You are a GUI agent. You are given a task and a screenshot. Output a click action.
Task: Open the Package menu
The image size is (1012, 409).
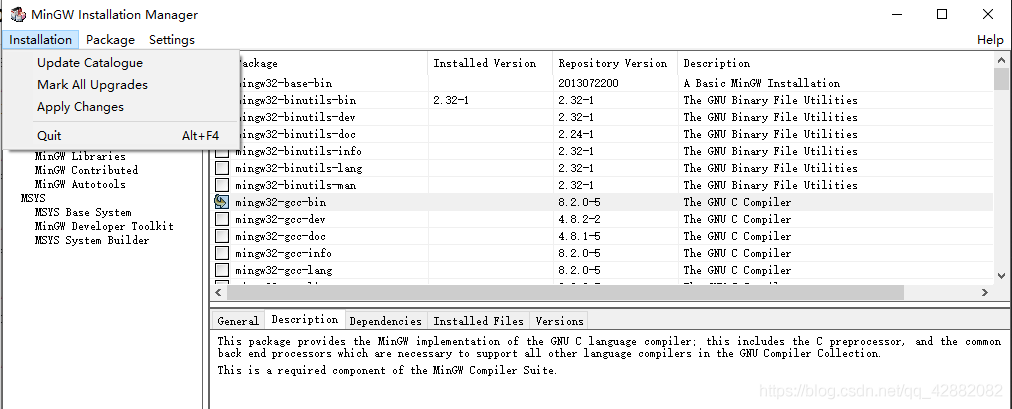(110, 40)
